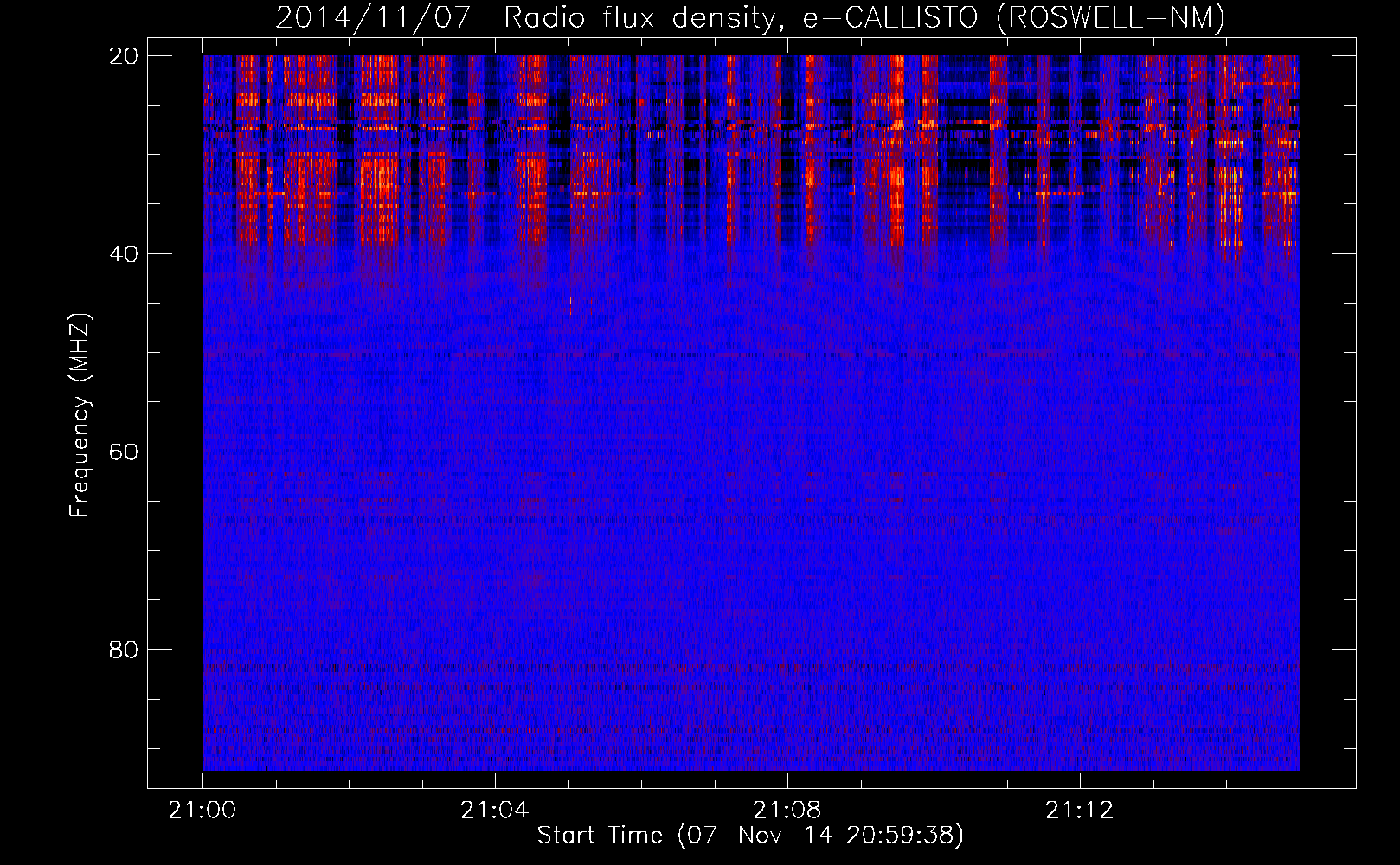Click the y-axis tick label "40"
The width and height of the screenshot is (1400, 865).
point(124,254)
